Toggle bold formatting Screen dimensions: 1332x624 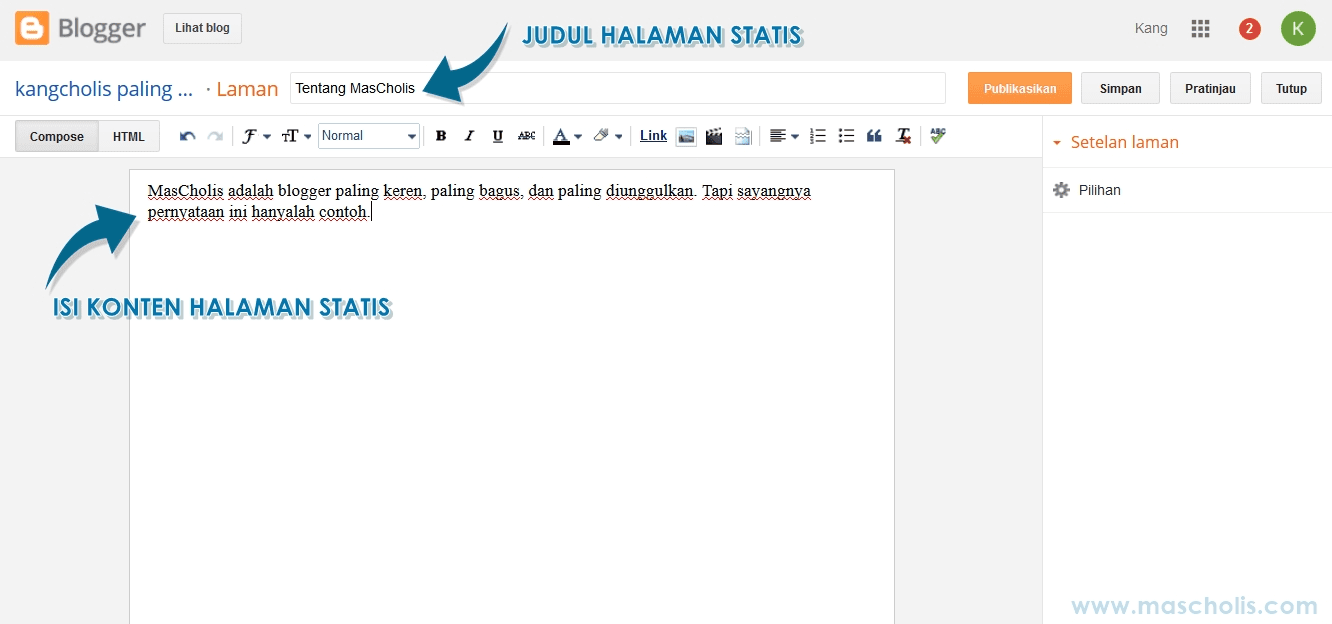[441, 135]
